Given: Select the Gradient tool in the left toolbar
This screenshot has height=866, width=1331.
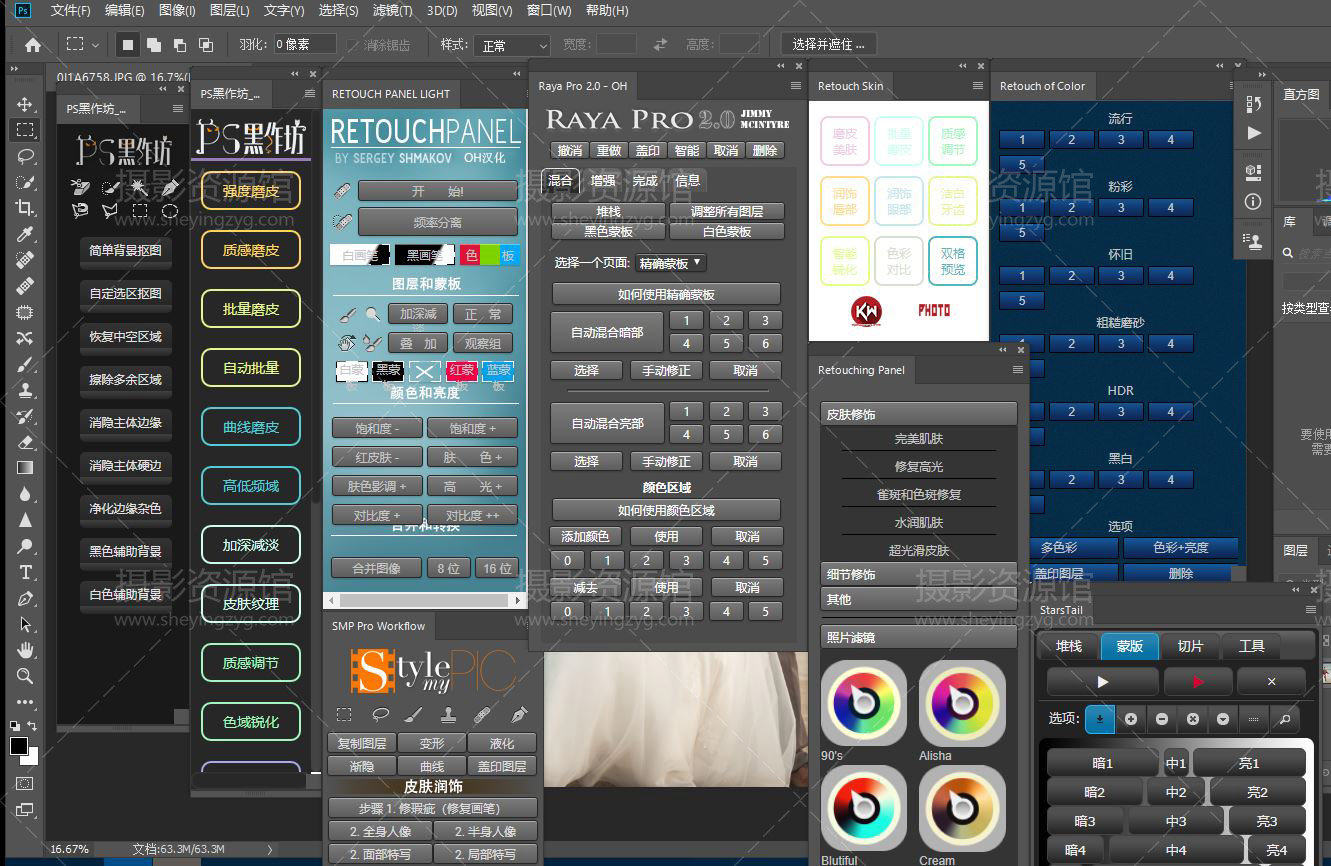Looking at the screenshot, I should pos(25,468).
